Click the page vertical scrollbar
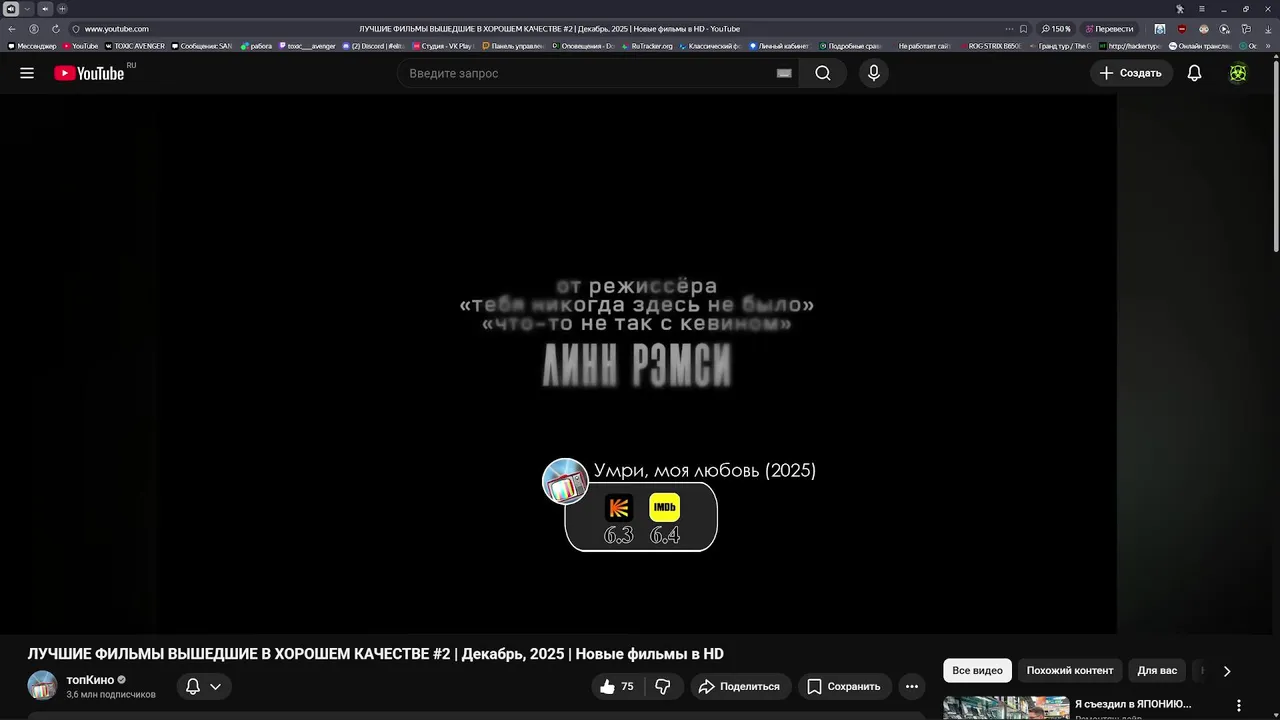This screenshot has width=1280, height=720. (1275, 155)
